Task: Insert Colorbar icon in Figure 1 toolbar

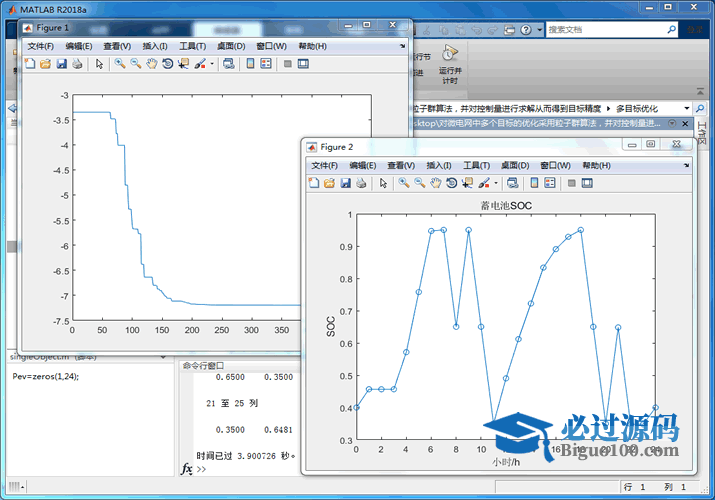Action: [250, 64]
